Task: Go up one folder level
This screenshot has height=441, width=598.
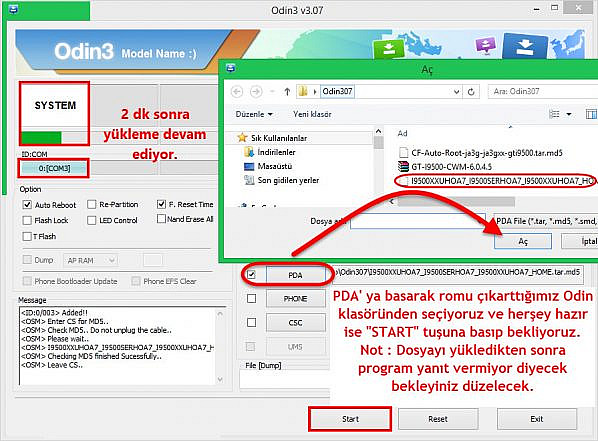Action: tap(287, 92)
